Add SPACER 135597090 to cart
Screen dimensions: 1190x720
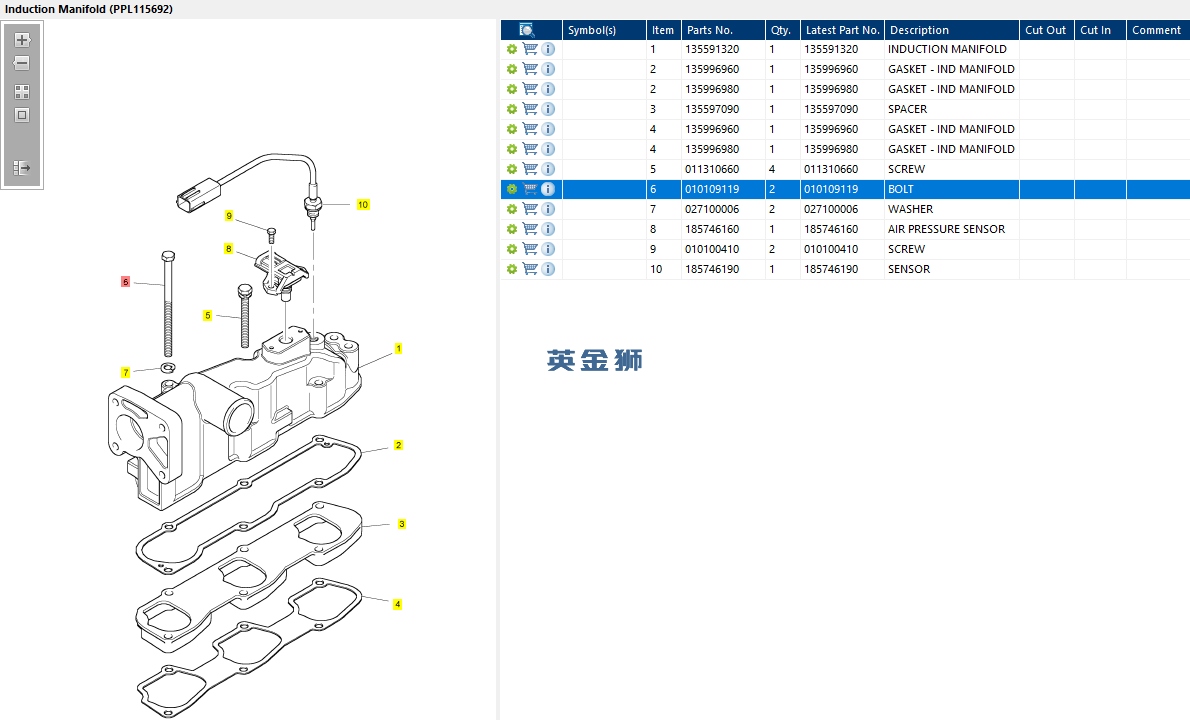[x=530, y=109]
